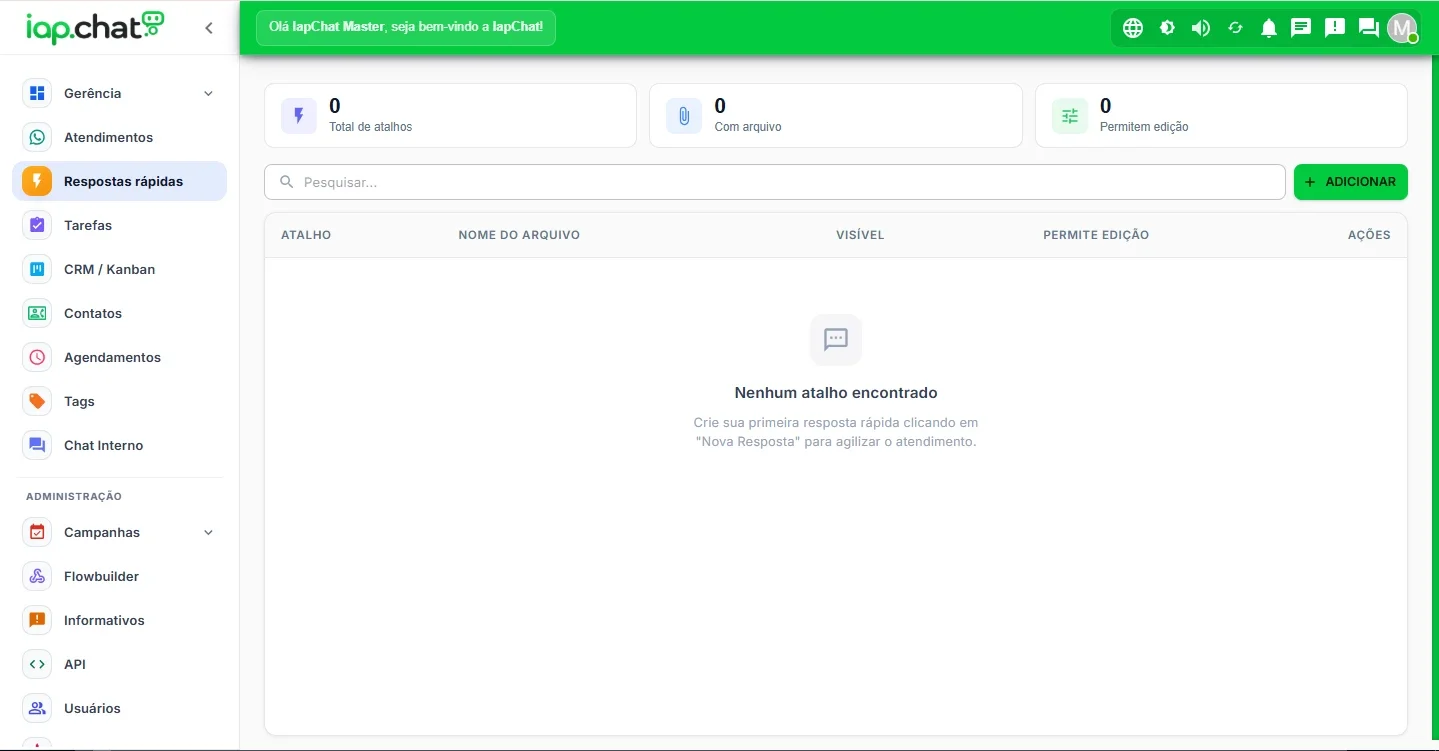Click the Usuários people icon

click(x=37, y=708)
